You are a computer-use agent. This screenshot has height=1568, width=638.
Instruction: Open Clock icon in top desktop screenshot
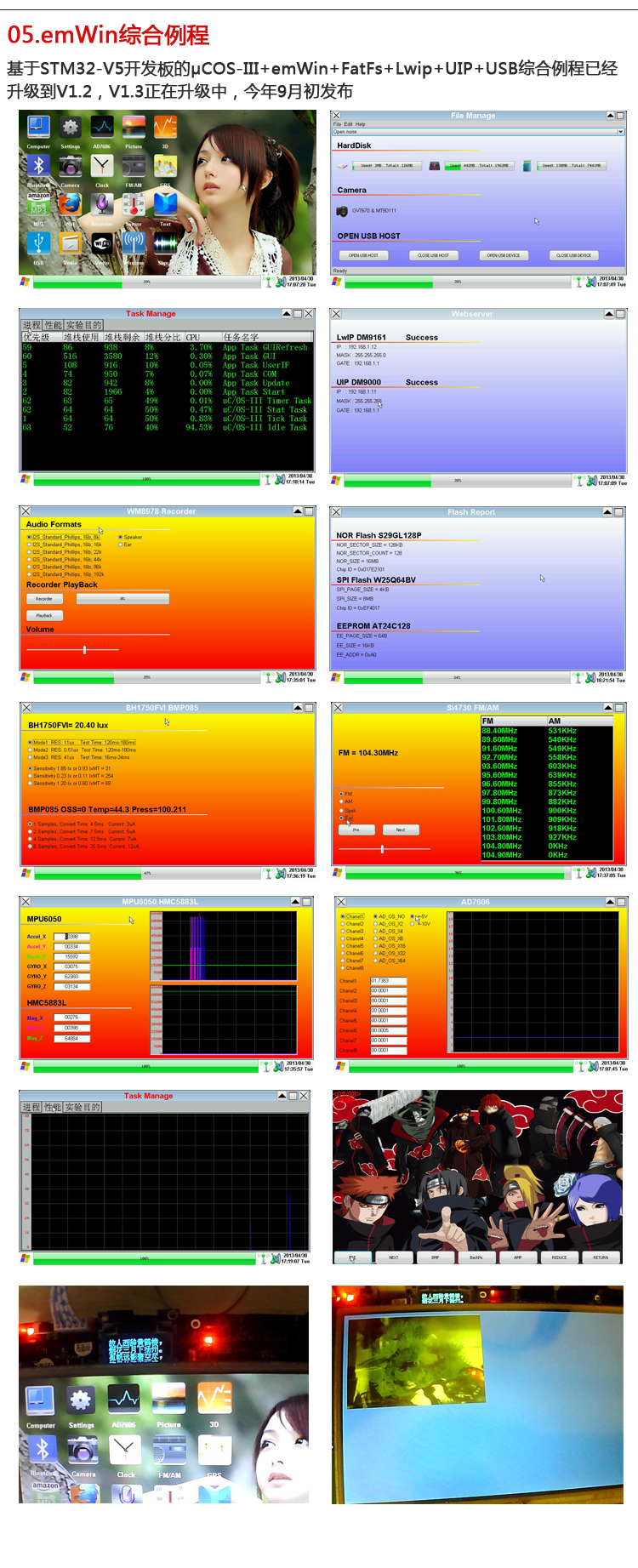102,166
